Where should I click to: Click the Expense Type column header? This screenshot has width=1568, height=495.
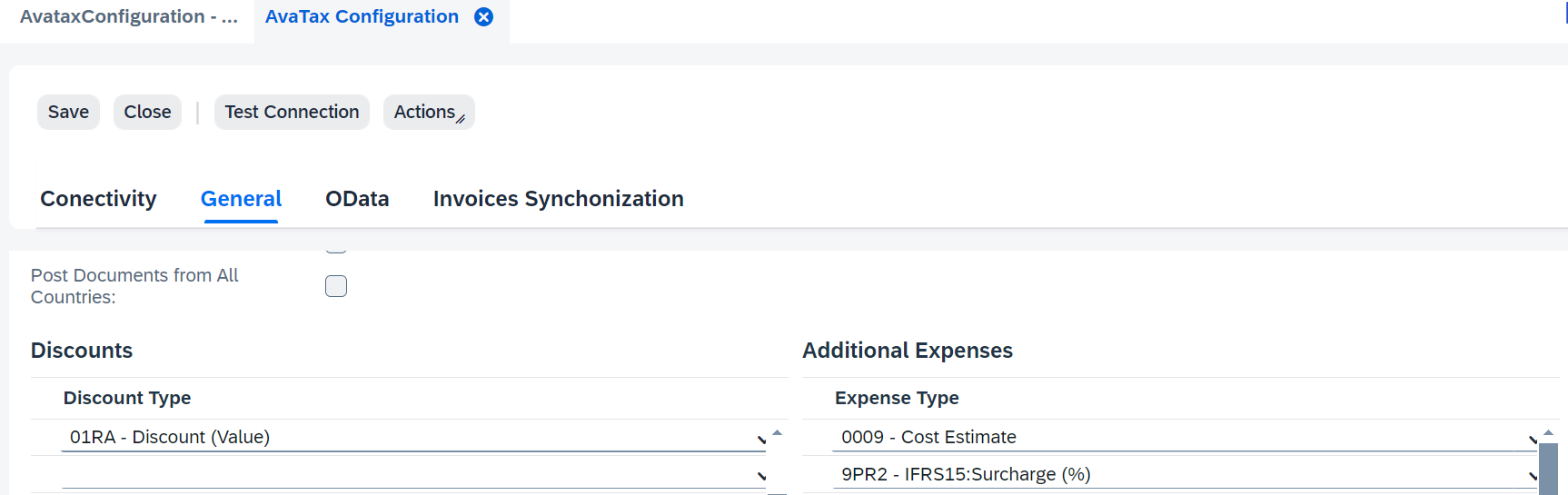coord(897,398)
